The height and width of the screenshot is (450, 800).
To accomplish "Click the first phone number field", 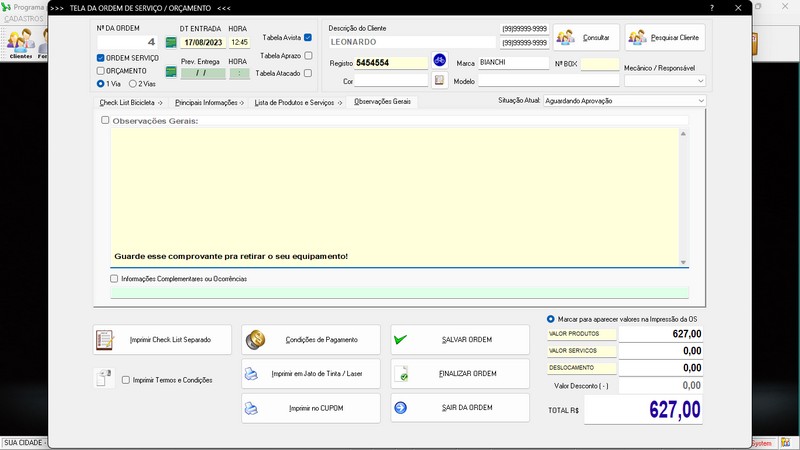I will tap(524, 29).
